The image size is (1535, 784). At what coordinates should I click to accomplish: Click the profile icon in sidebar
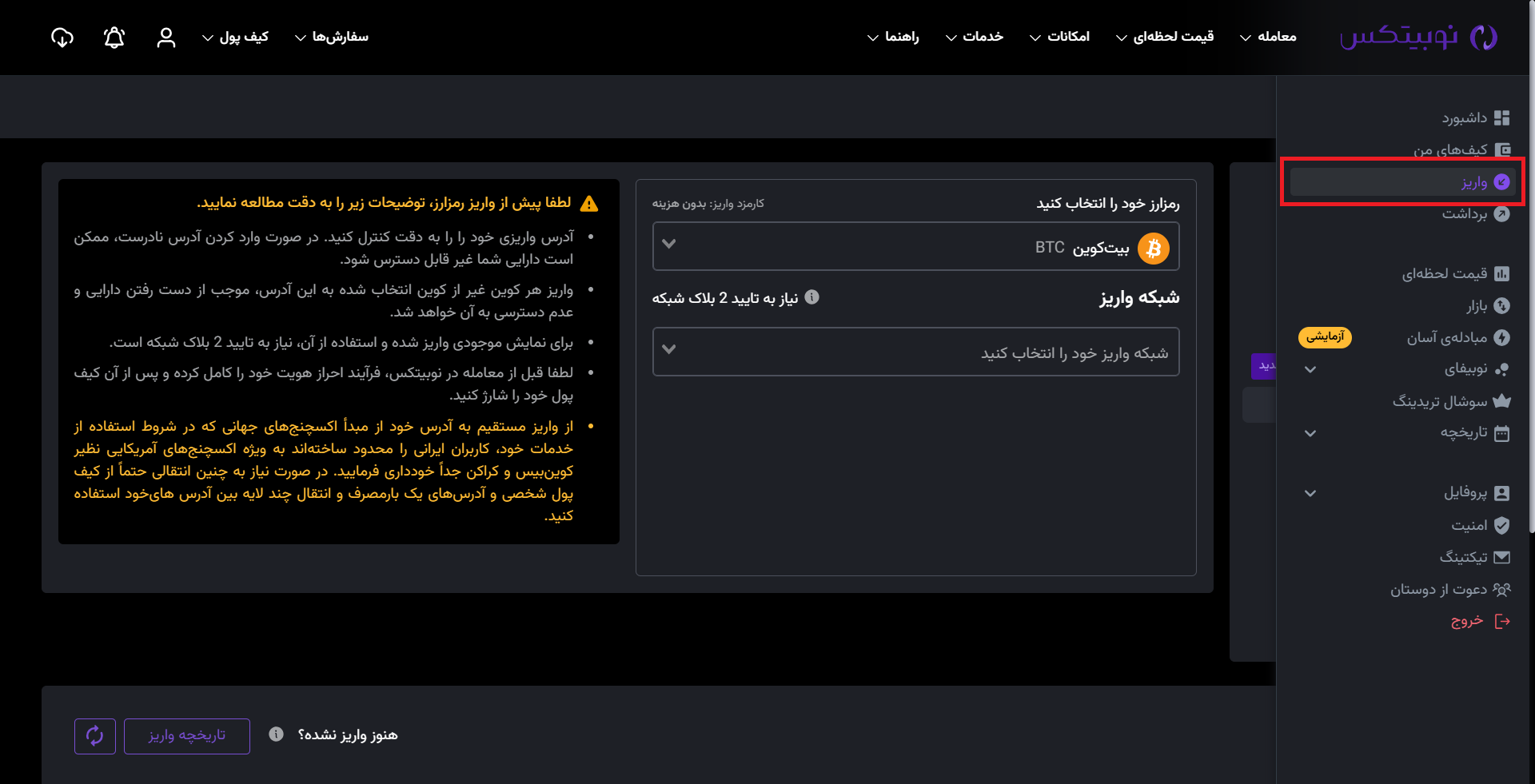[1502, 493]
